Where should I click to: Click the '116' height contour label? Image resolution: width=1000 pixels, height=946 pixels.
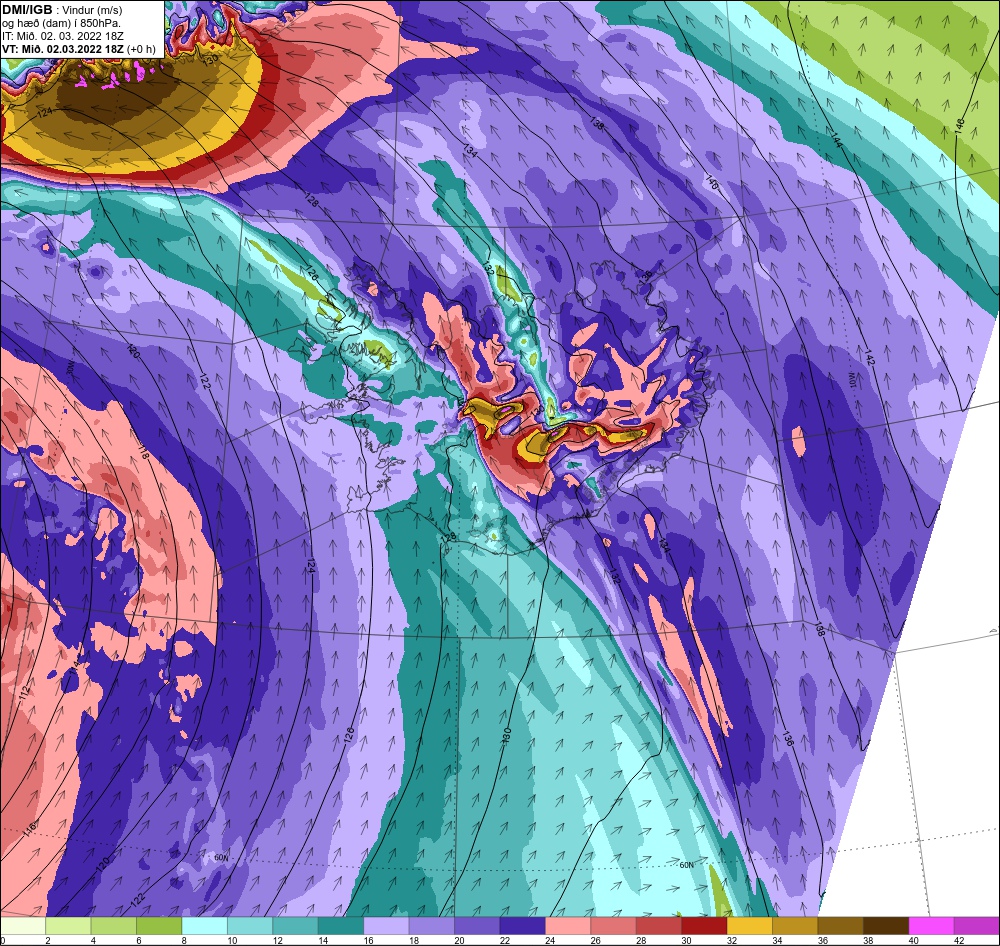(x=30, y=829)
